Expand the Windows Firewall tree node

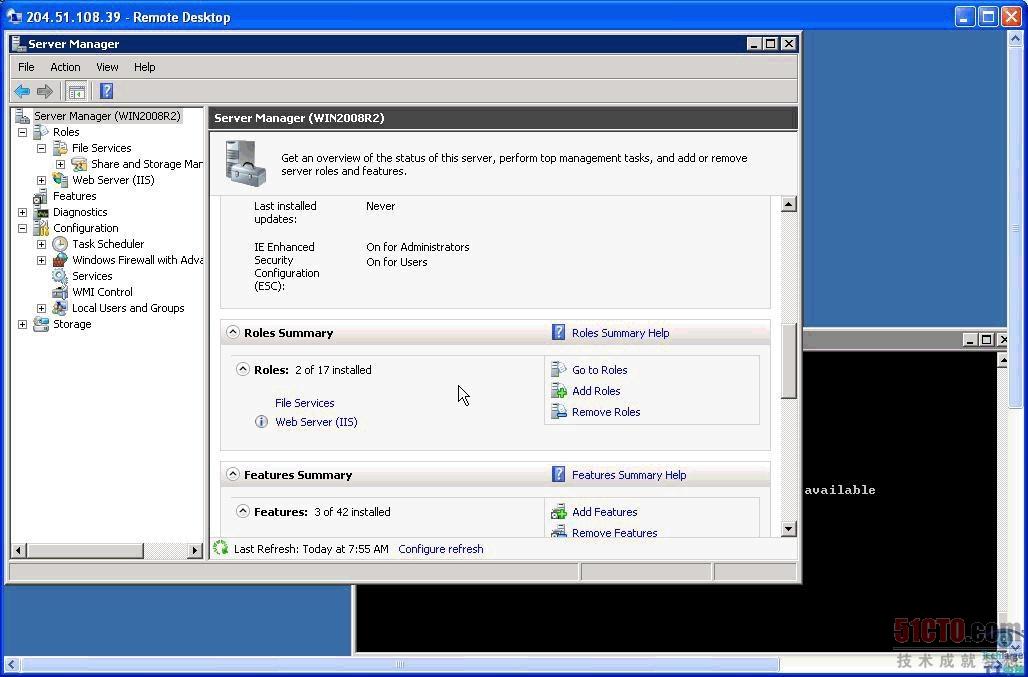click(x=41, y=260)
